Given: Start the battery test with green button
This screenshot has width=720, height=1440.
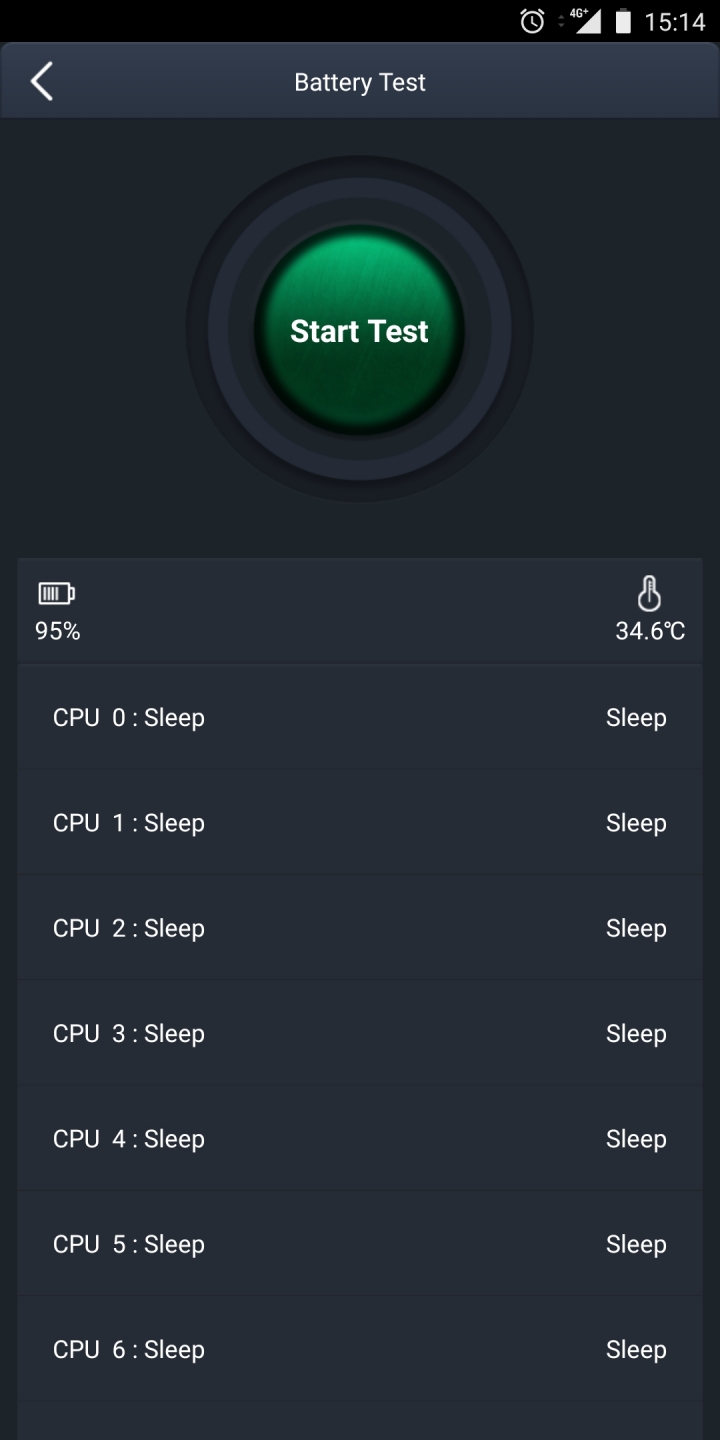Looking at the screenshot, I should [x=359, y=330].
